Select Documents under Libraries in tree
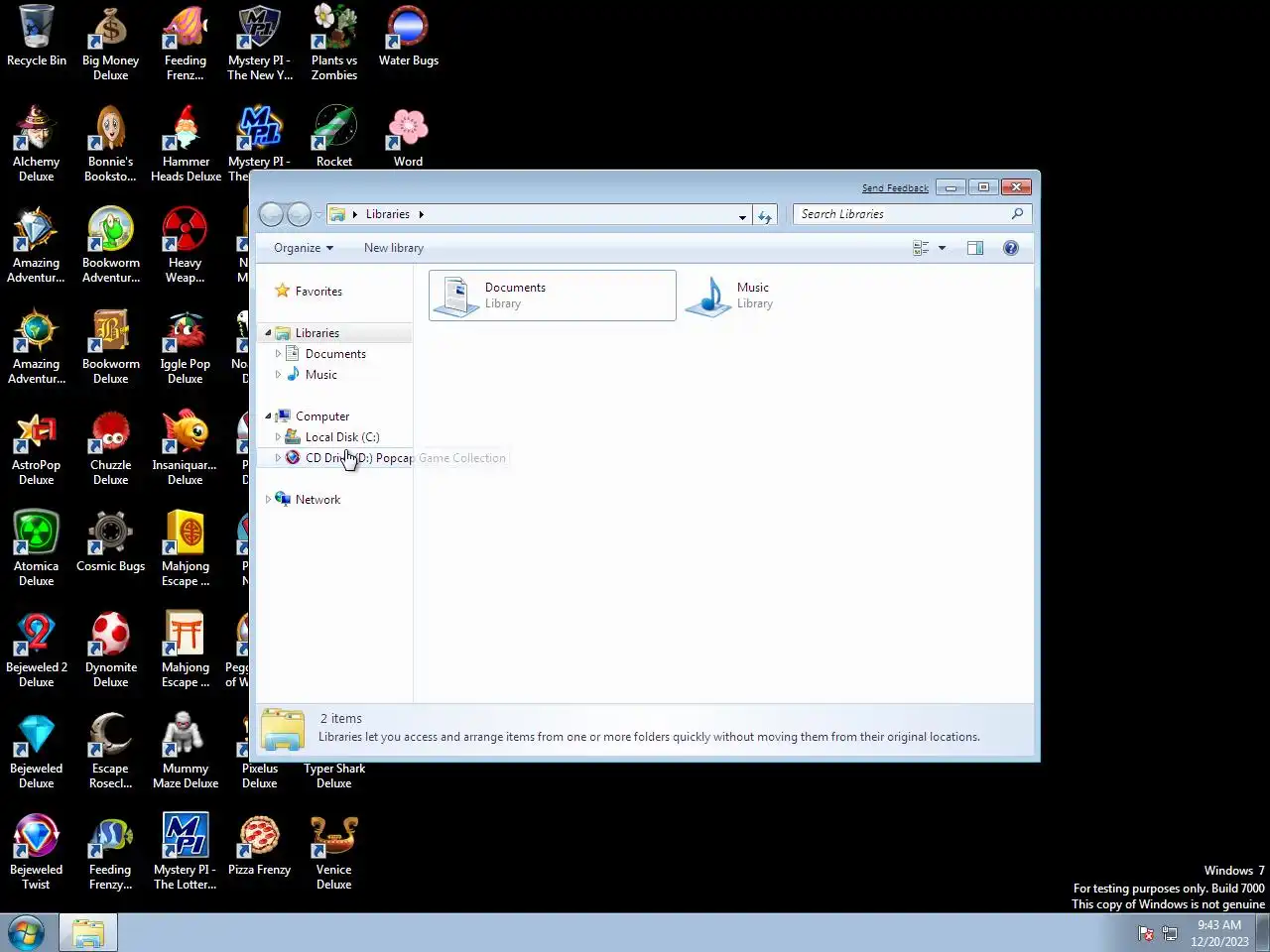Viewport: 1270px width, 952px height. coord(335,354)
